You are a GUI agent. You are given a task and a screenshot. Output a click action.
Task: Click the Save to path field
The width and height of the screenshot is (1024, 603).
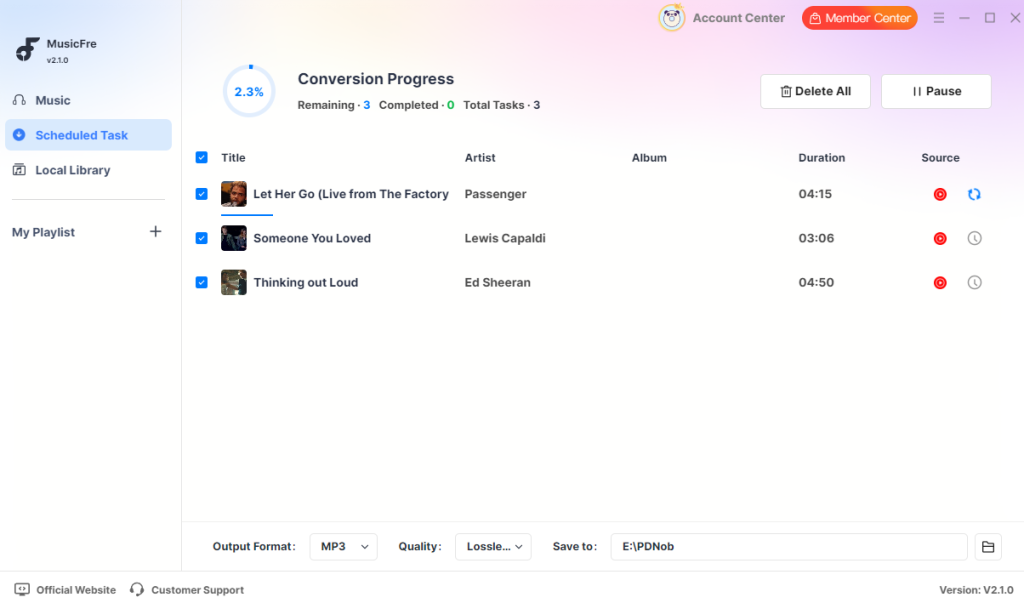(788, 547)
